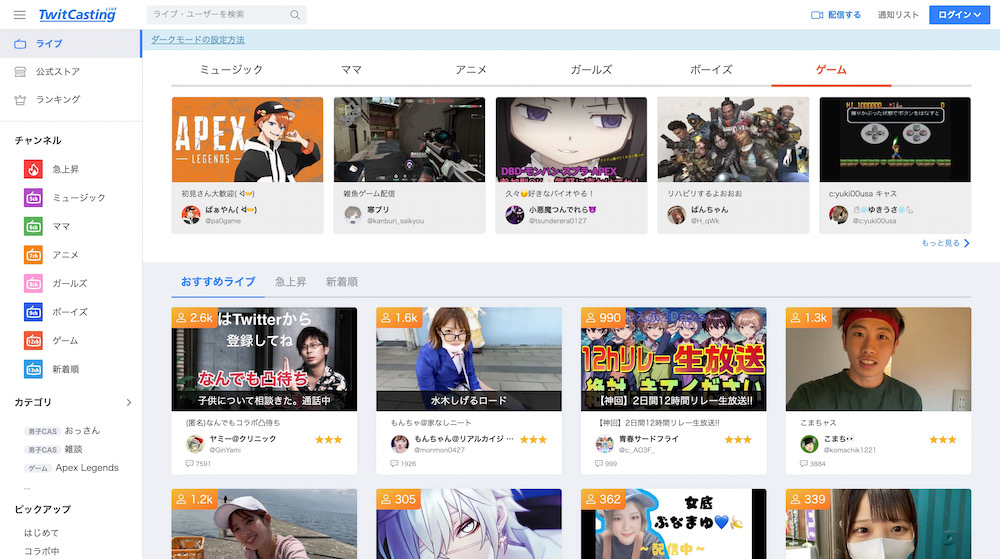This screenshot has width=1000, height=559.
Task: Open the hamburger menu icon
Action: point(20,15)
